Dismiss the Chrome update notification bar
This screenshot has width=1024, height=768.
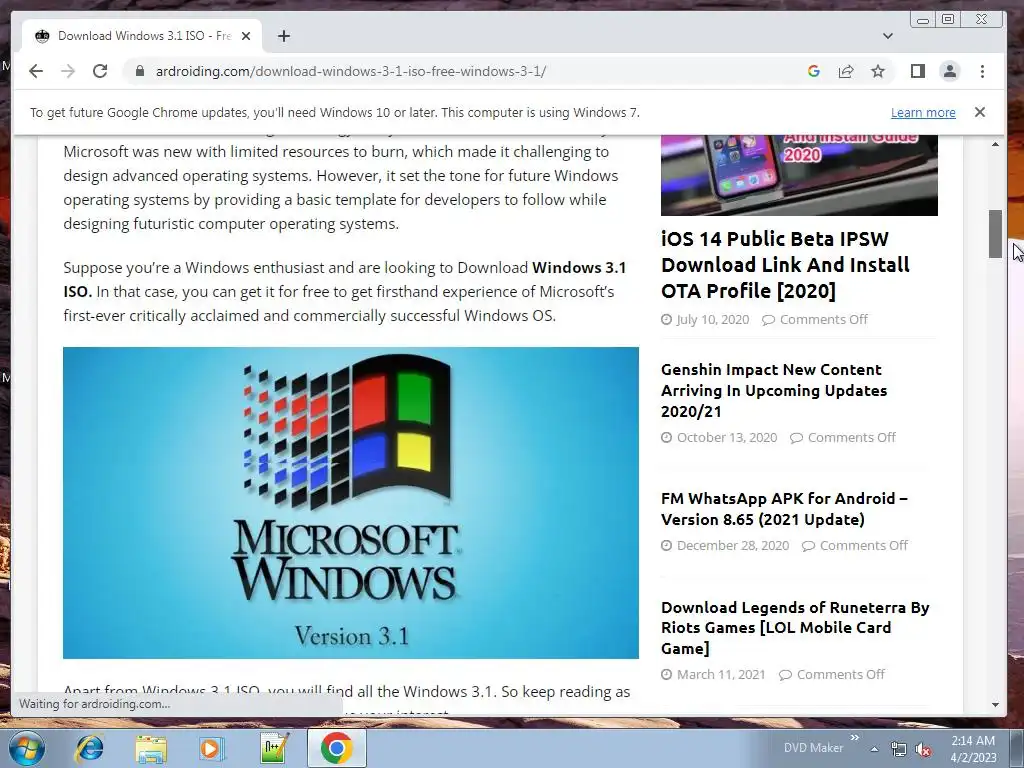pos(980,112)
